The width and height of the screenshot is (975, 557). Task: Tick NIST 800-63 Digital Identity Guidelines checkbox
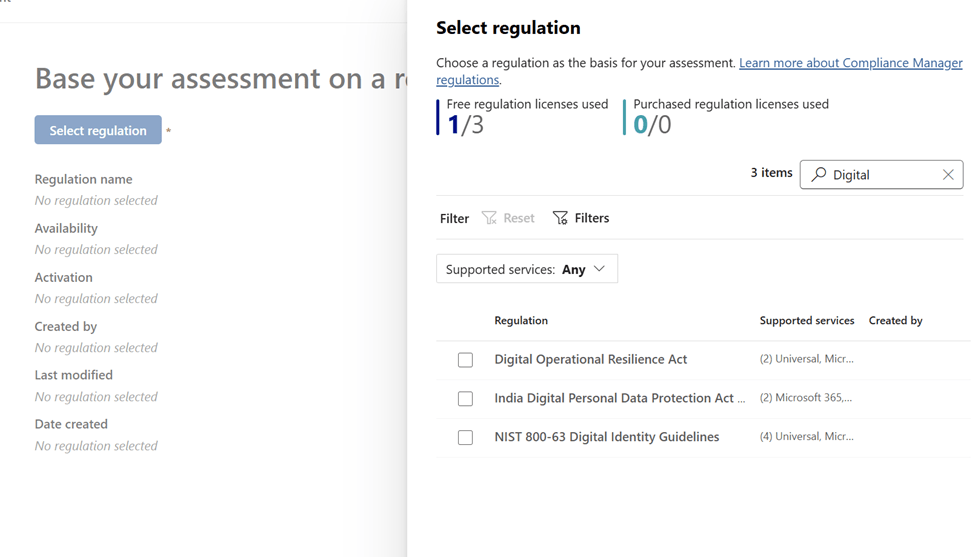pyautogui.click(x=465, y=438)
